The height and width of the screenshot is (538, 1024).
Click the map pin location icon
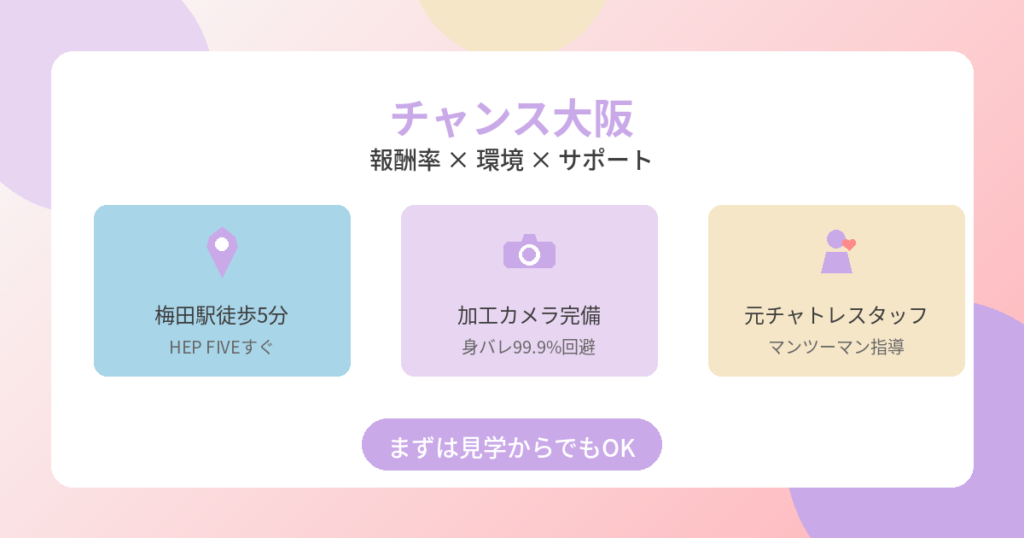(x=222, y=251)
